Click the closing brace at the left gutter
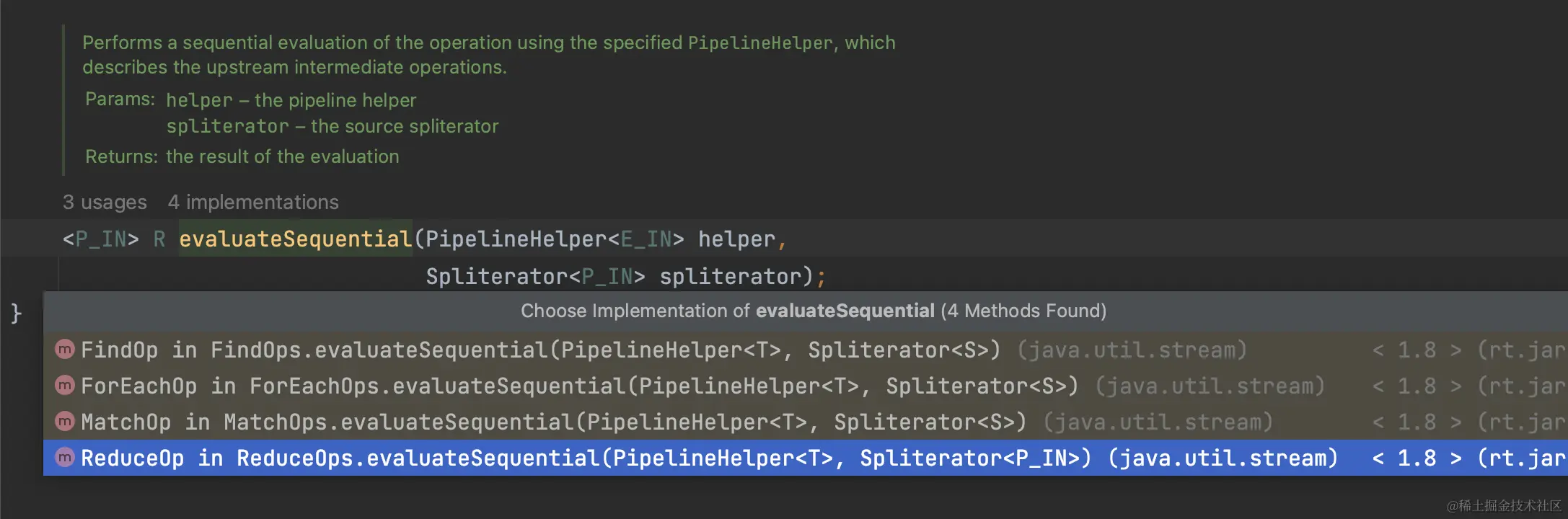Image resolution: width=1568 pixels, height=519 pixels. (17, 314)
